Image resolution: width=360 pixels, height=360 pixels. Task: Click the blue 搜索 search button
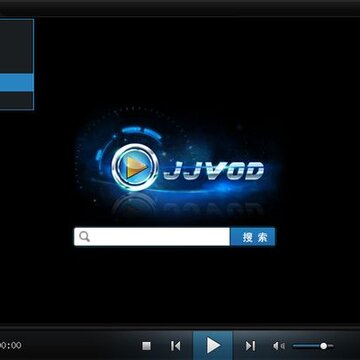pyautogui.click(x=253, y=237)
